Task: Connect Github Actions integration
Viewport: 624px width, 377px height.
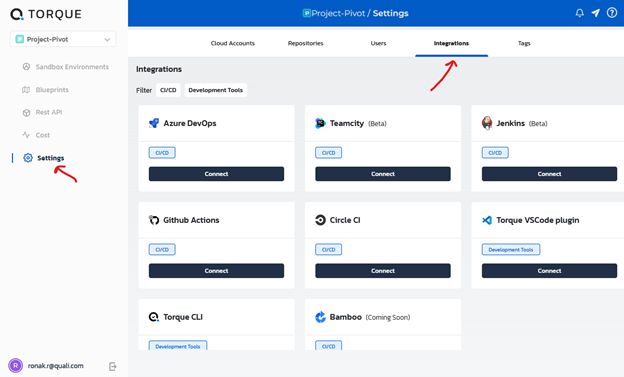Action: 216,271
